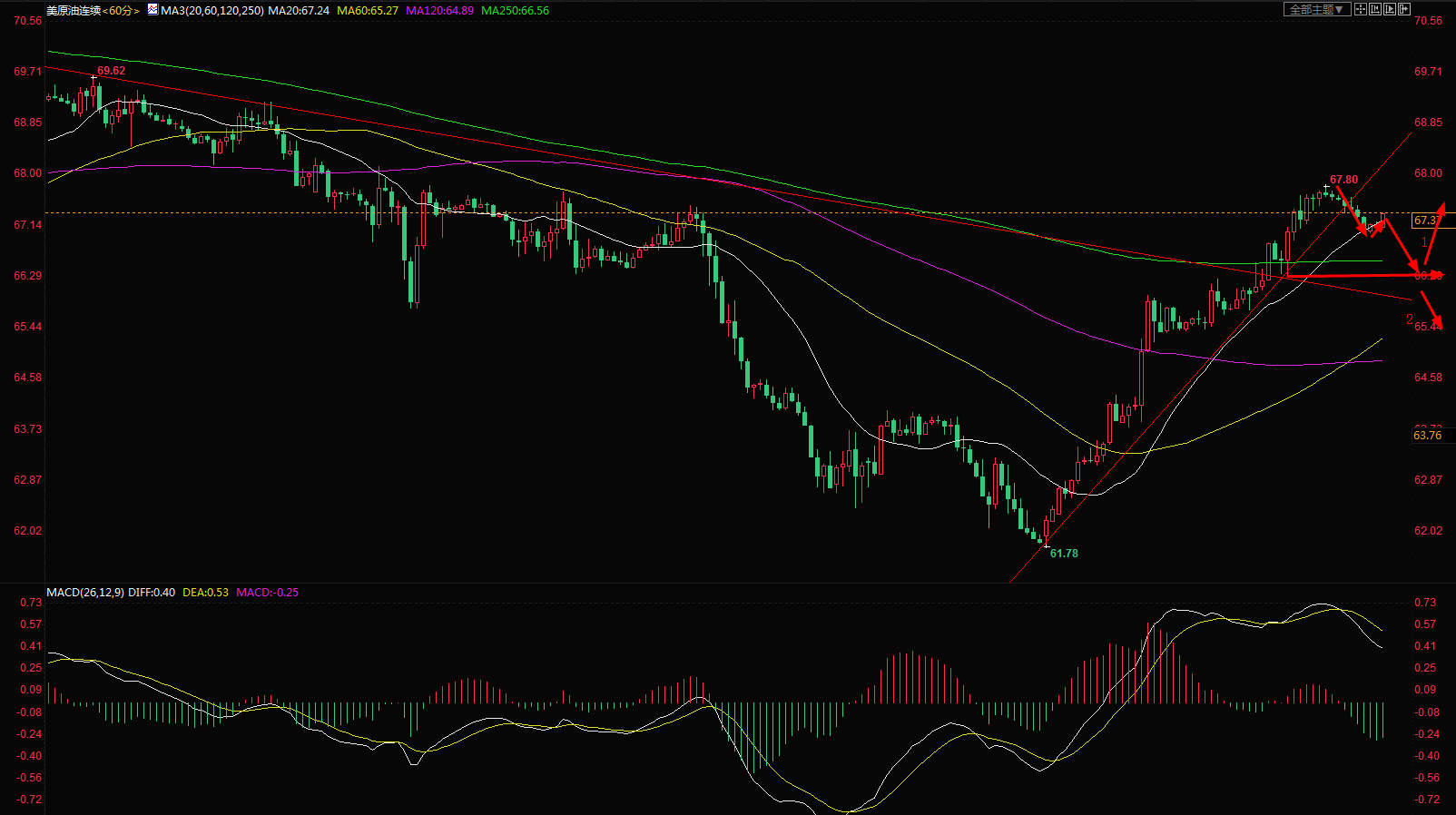Click the 67.80 high price marker
Viewport: 1456px width, 815px height.
click(1343, 180)
